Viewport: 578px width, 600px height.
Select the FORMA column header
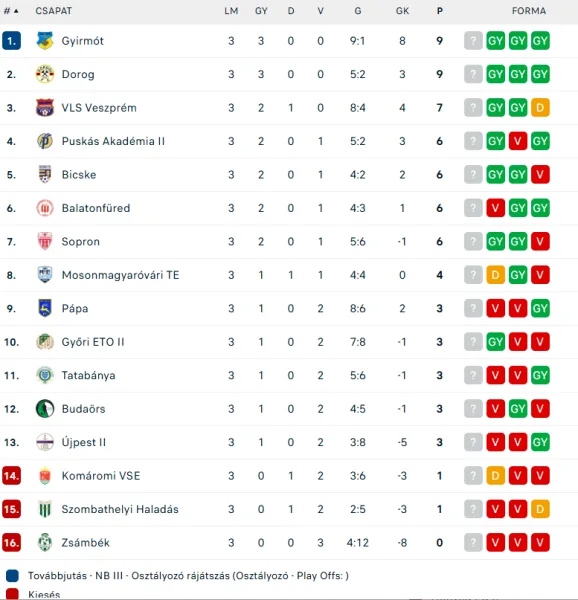[x=529, y=11]
